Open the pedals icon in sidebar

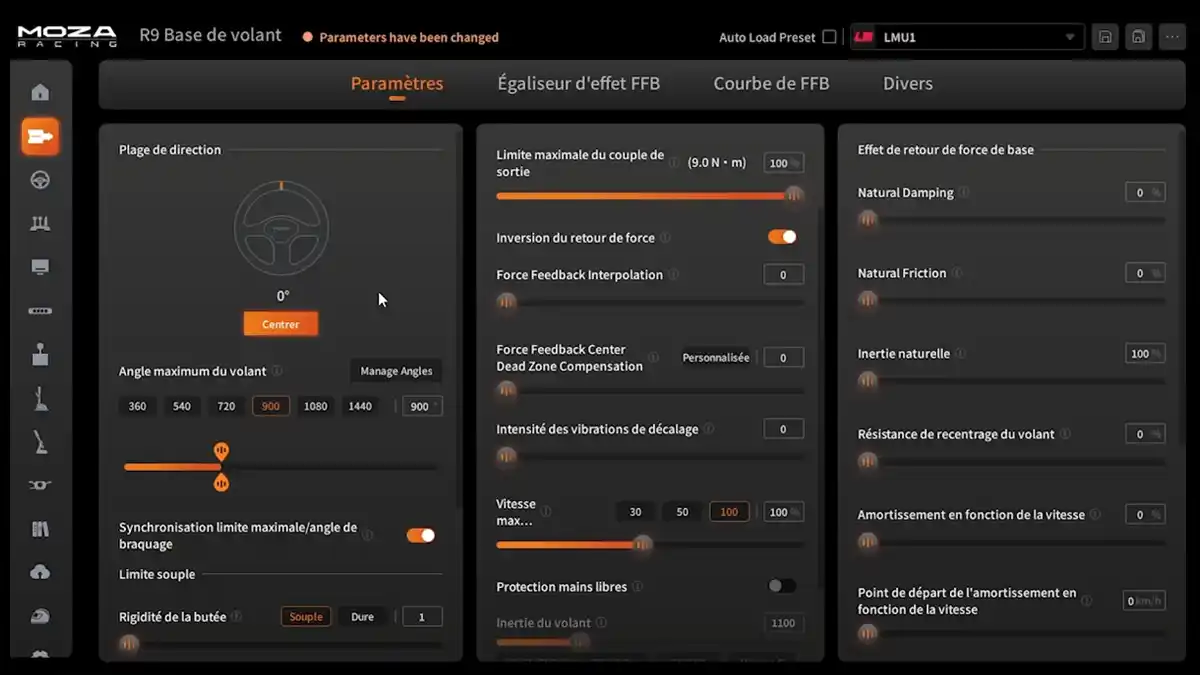[x=40, y=224]
